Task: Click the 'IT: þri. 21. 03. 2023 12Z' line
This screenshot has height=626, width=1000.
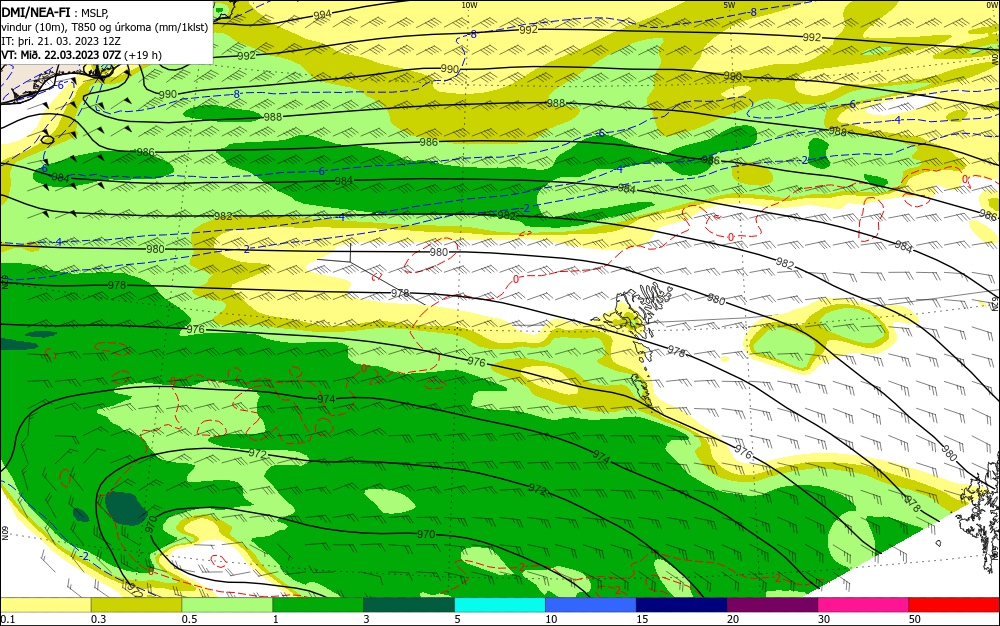Action: pyautogui.click(x=61, y=41)
